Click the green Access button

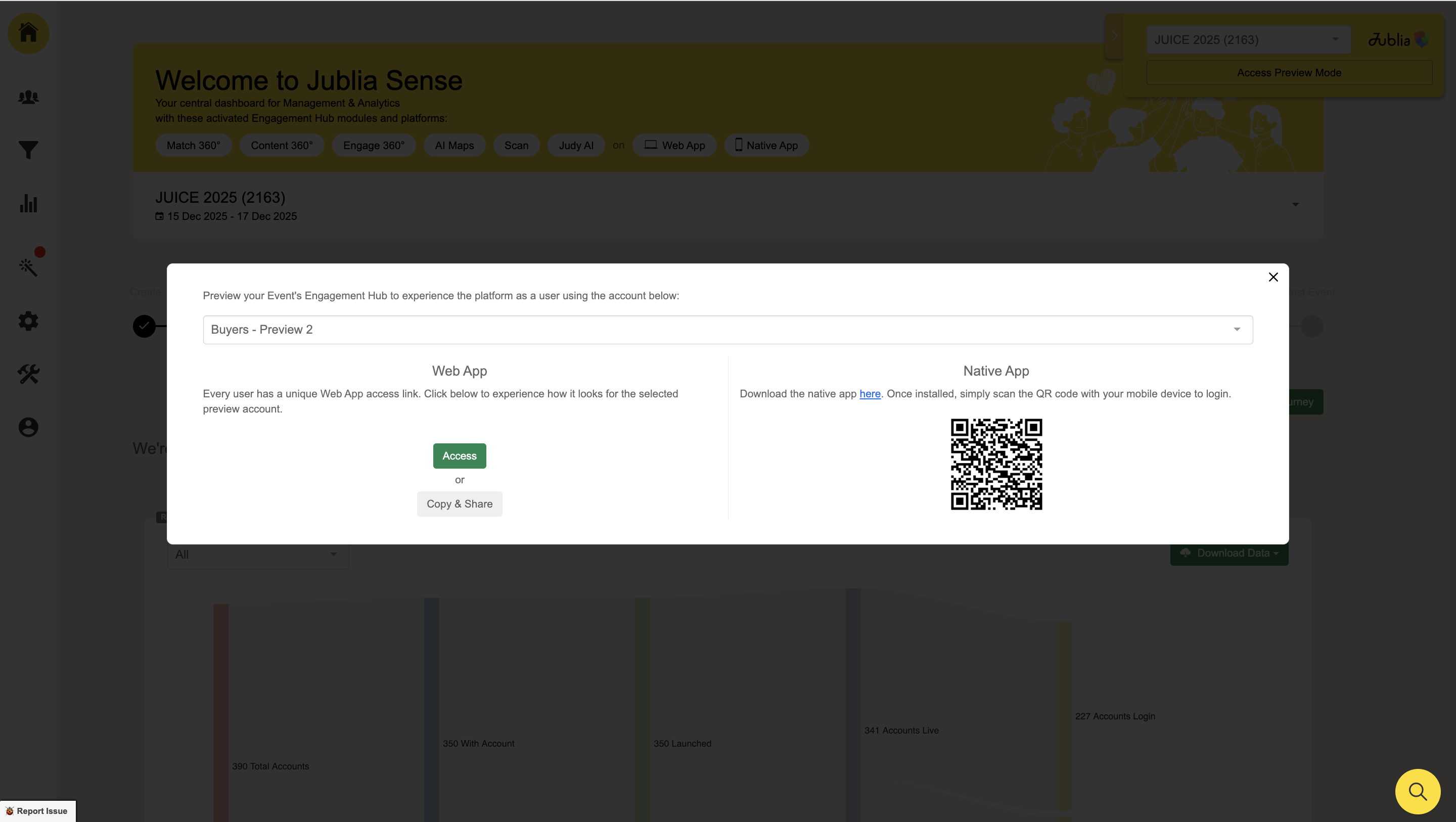pyautogui.click(x=459, y=455)
